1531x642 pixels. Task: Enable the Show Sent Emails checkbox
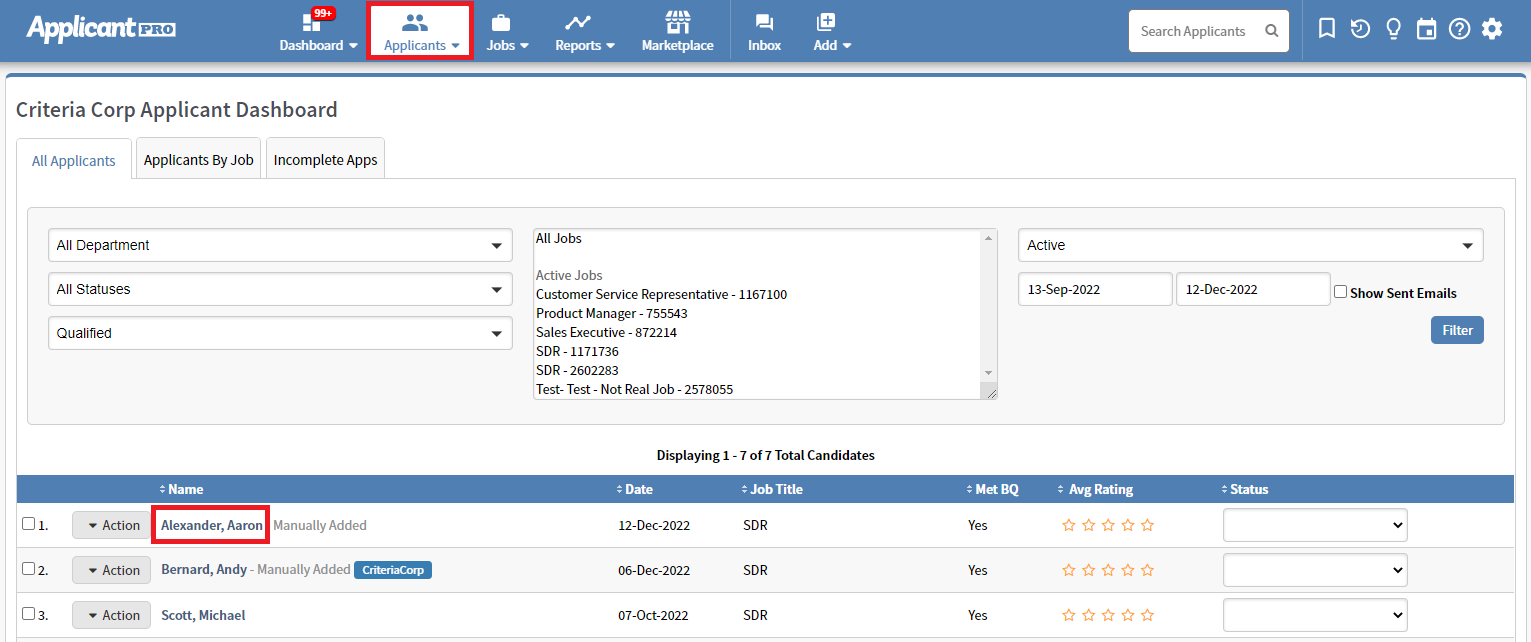tap(1340, 292)
